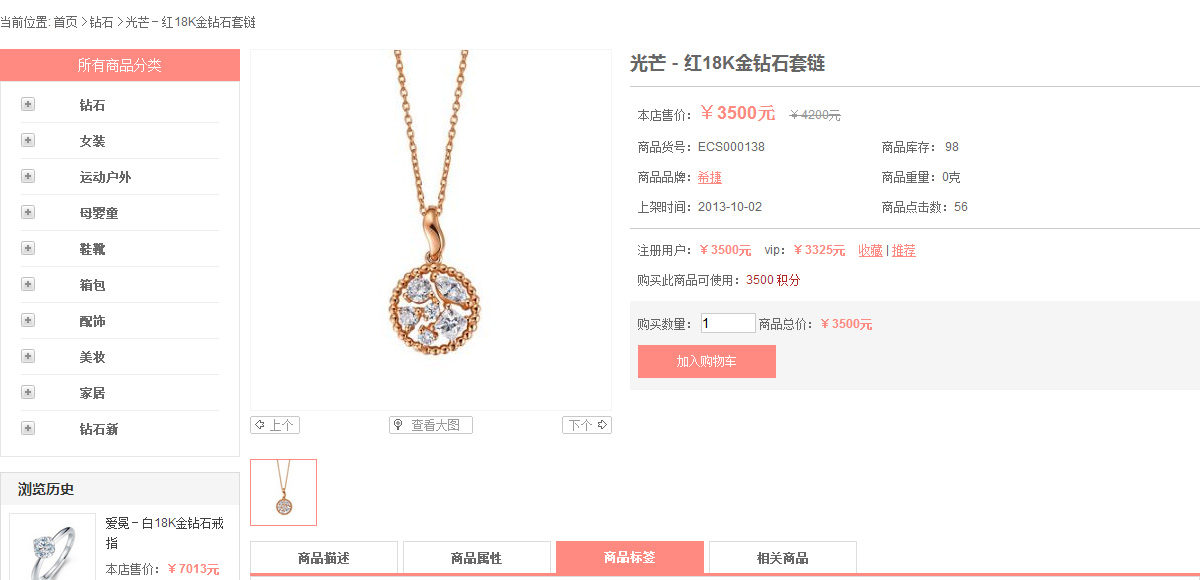Click the 上个 previous image button
The image size is (1200, 580).
coord(275,425)
